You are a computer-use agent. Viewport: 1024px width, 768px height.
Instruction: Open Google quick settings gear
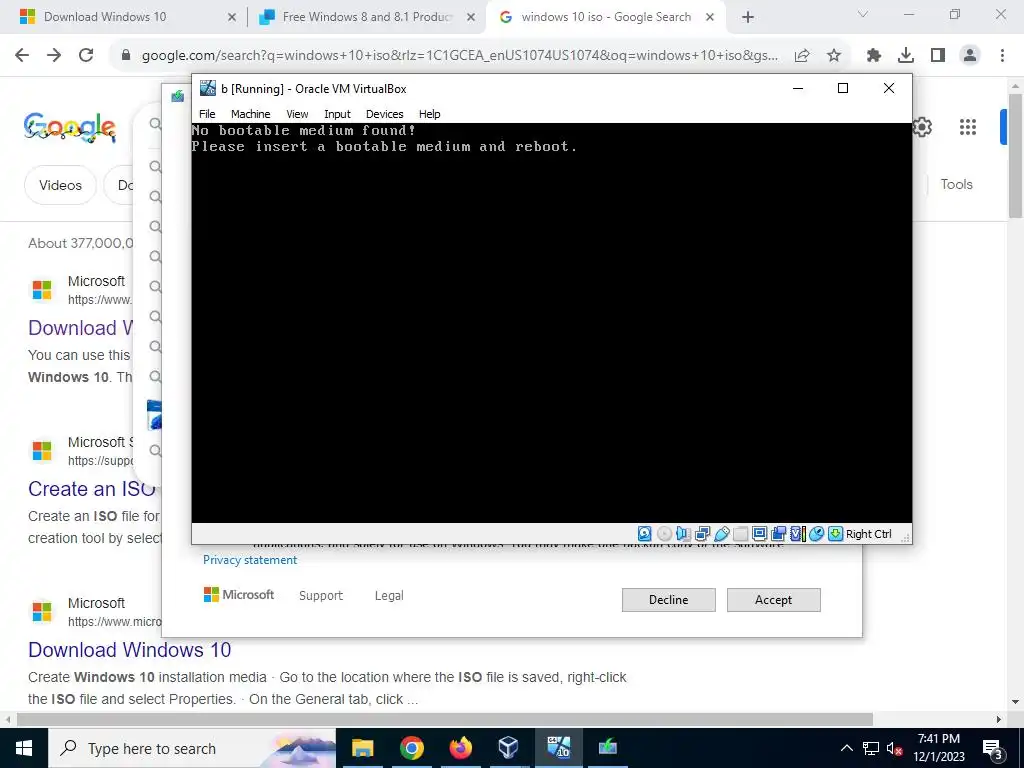tap(922, 127)
